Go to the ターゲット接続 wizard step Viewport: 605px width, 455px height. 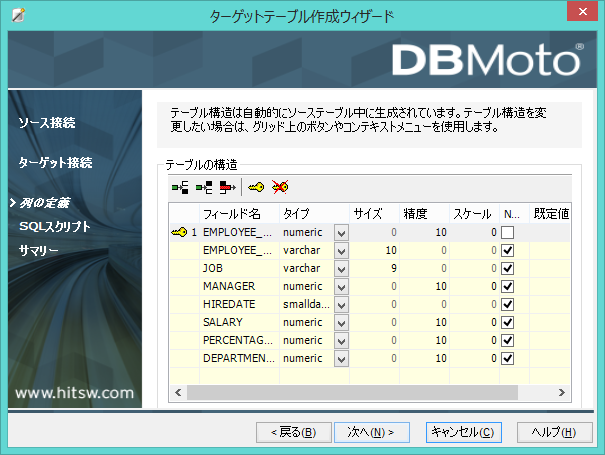pos(56,162)
